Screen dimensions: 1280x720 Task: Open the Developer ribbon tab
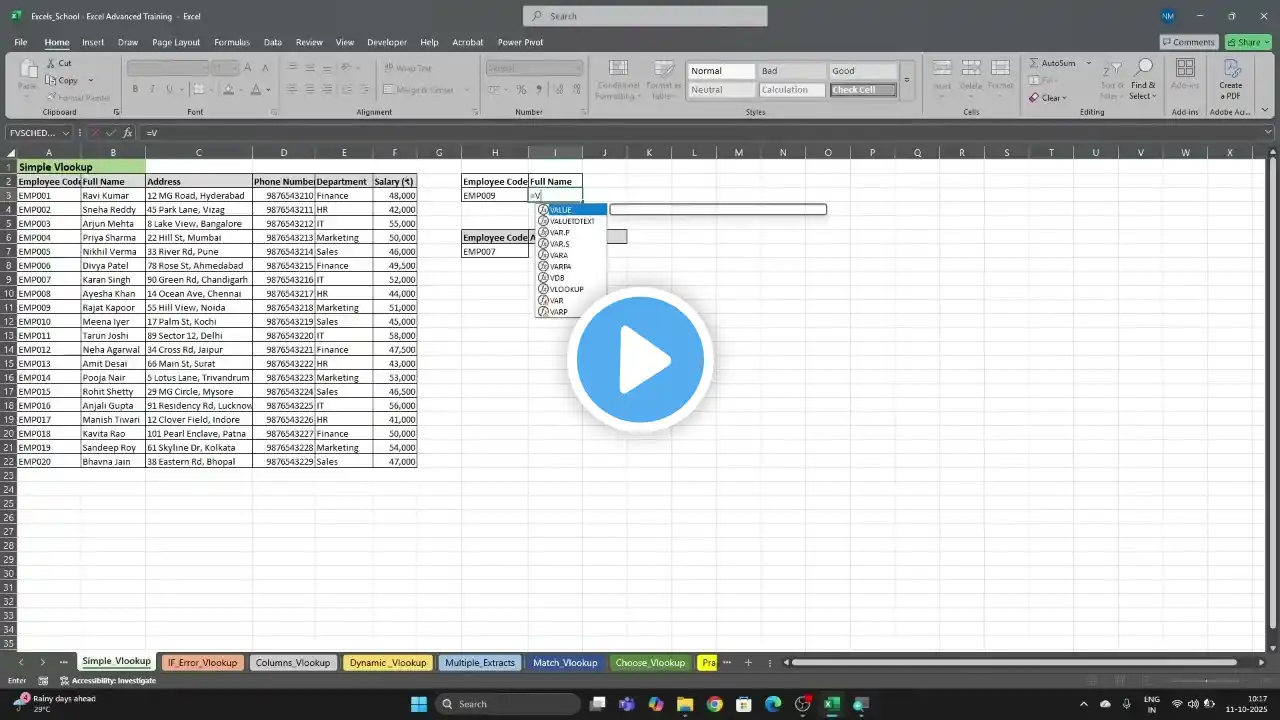click(x=387, y=42)
